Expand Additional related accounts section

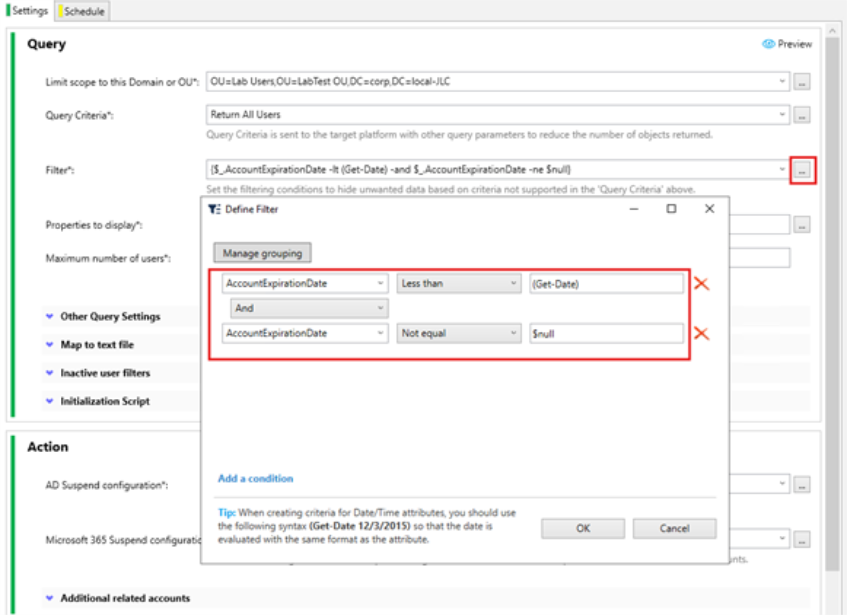[50, 598]
